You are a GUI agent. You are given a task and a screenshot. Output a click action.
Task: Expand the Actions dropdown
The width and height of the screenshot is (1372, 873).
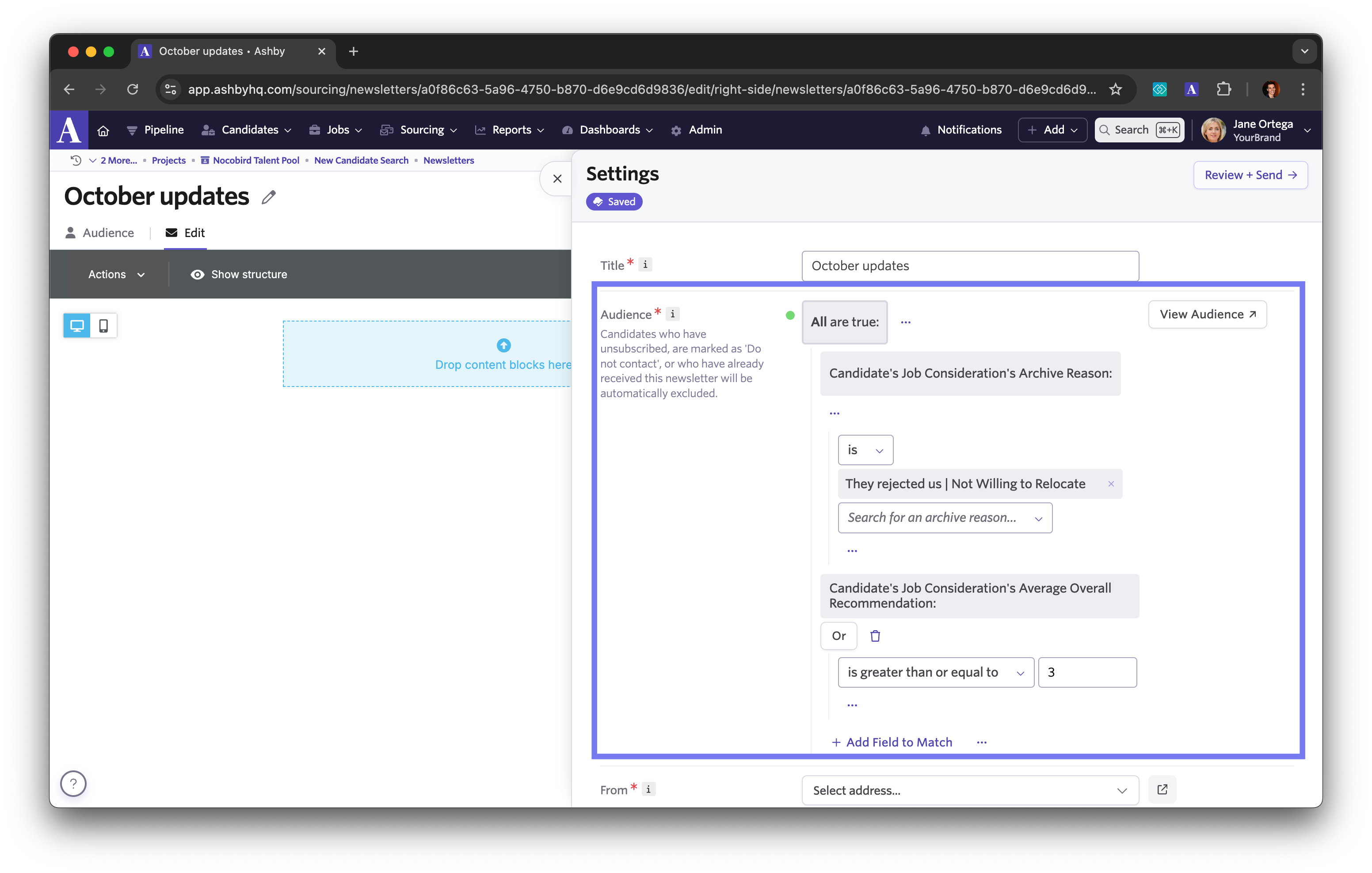pyautogui.click(x=116, y=274)
